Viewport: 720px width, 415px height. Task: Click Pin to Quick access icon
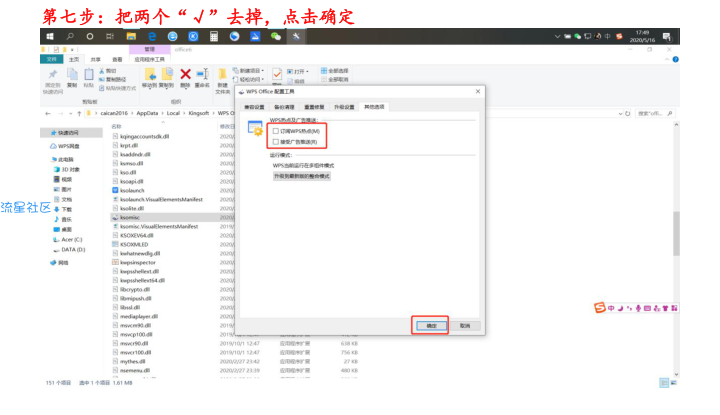coord(53,75)
